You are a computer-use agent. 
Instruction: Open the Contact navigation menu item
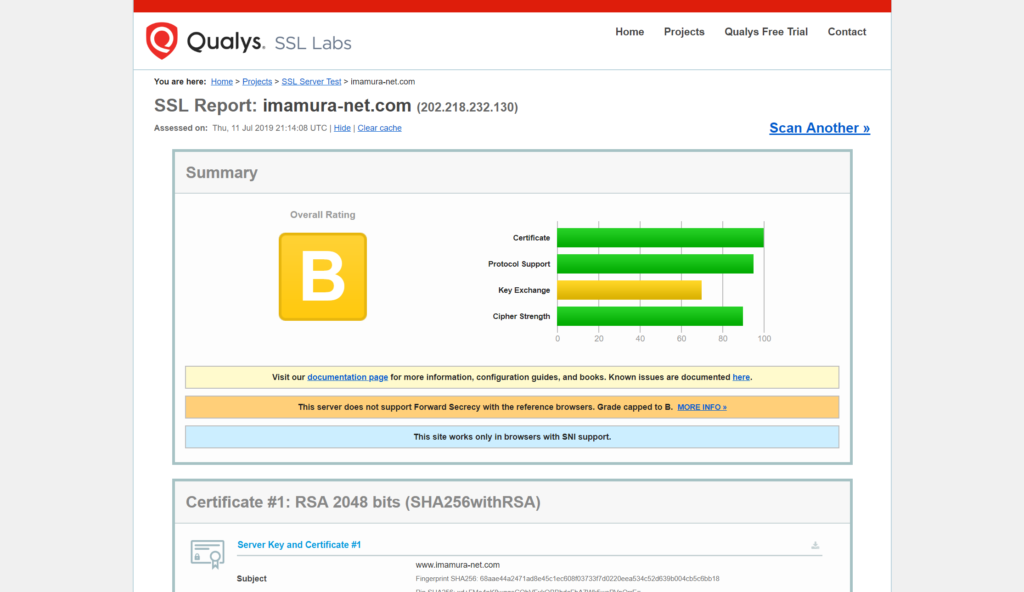coord(846,31)
